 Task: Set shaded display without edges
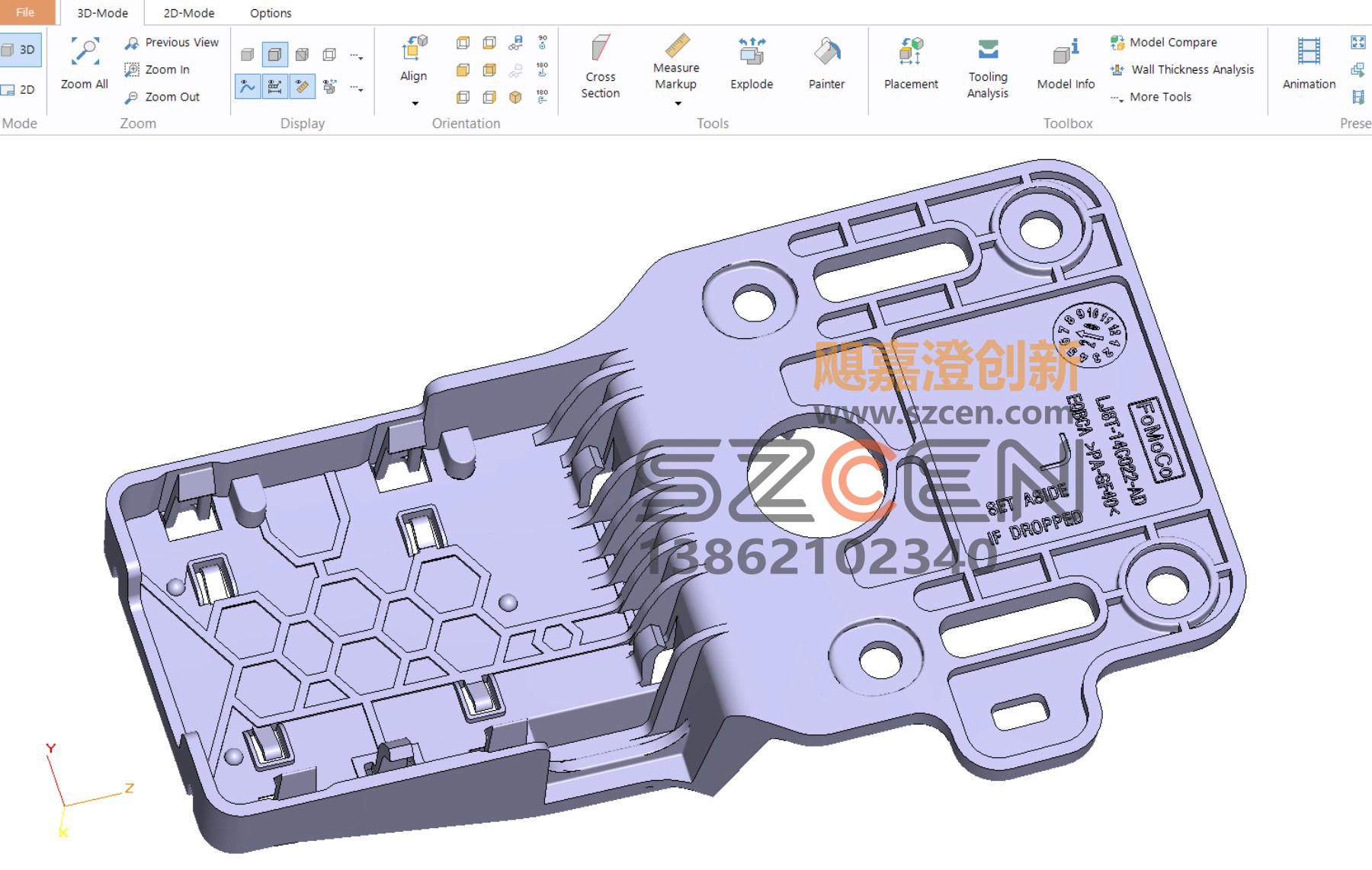pyautogui.click(x=247, y=55)
